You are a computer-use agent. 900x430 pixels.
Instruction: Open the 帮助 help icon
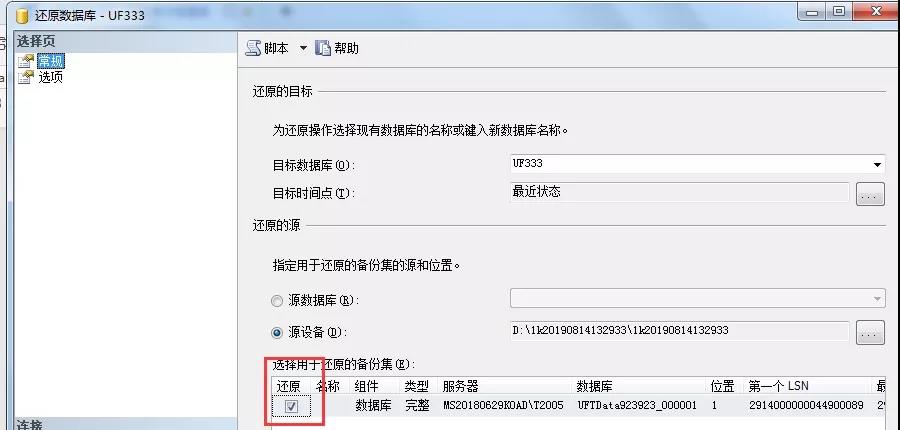pyautogui.click(x=323, y=48)
